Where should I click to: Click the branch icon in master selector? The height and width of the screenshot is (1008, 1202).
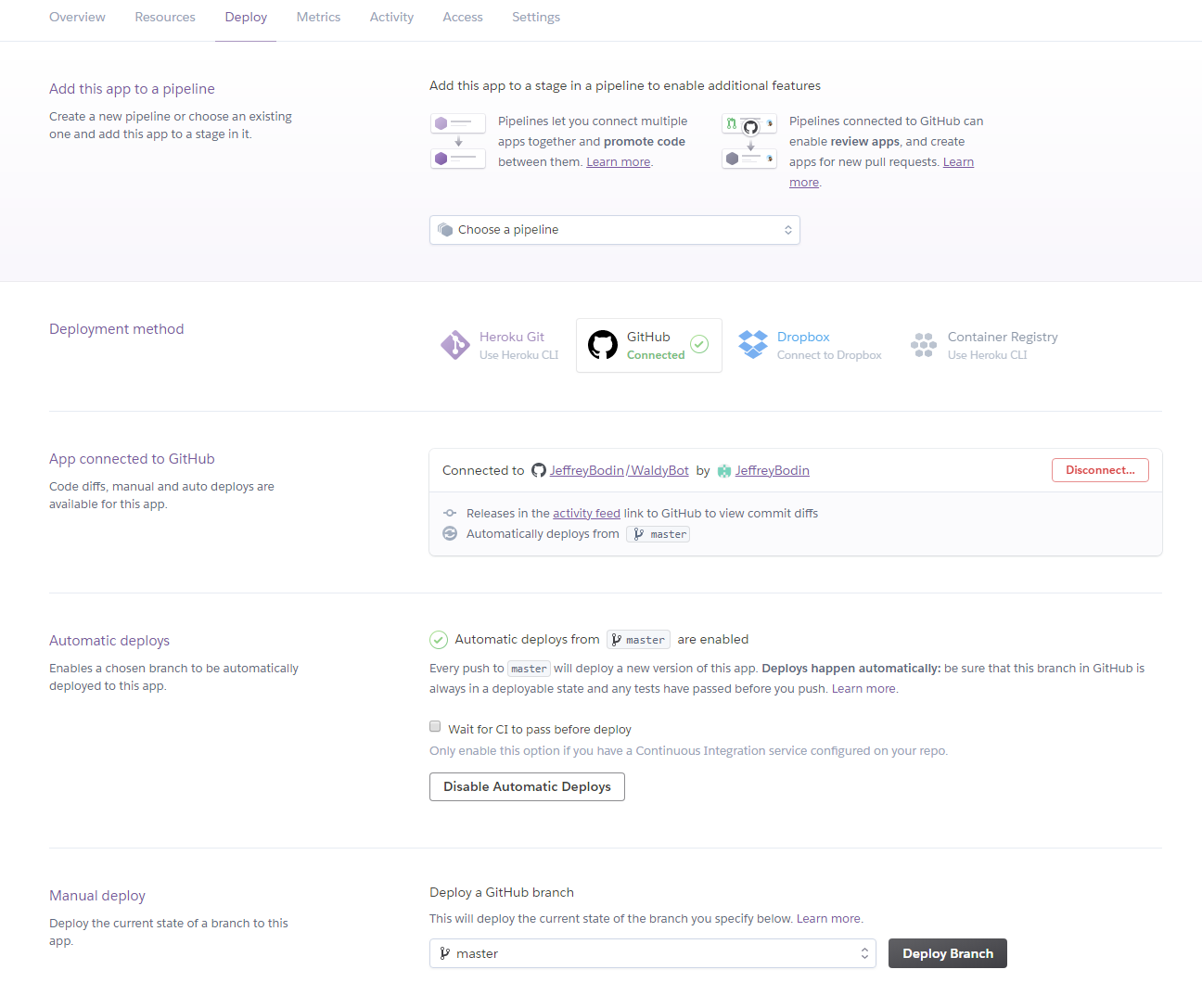point(444,953)
